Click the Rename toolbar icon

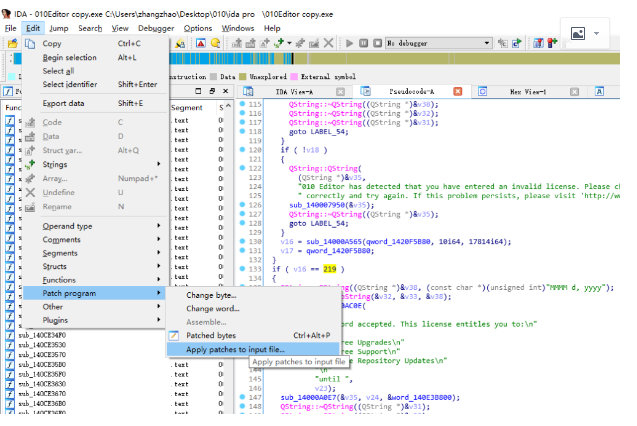(x=314, y=43)
